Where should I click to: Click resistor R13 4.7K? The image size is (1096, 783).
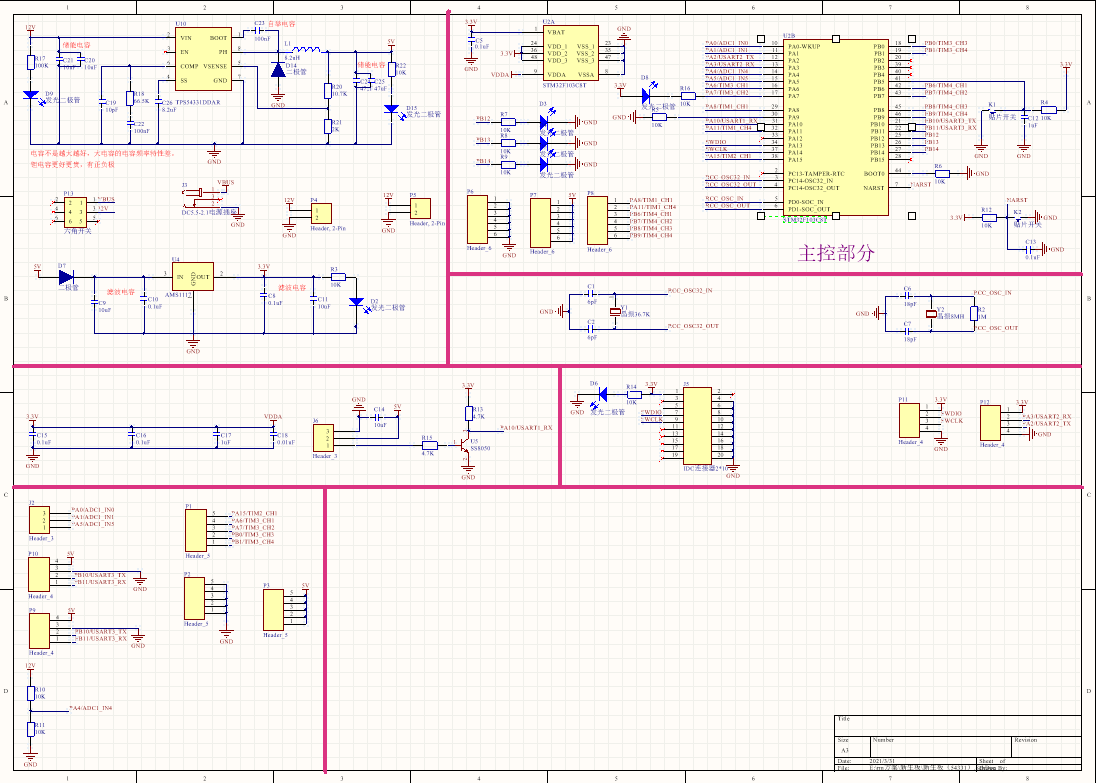coord(468,413)
